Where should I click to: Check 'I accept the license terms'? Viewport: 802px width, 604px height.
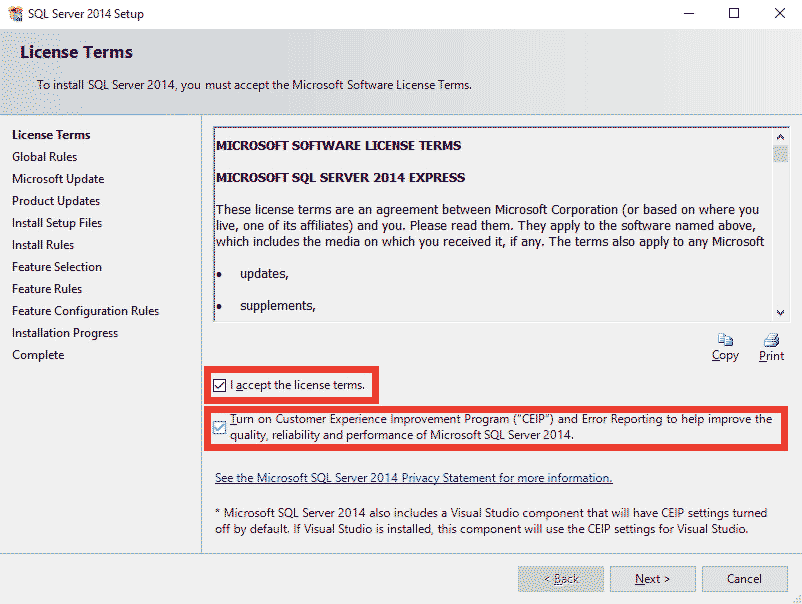pyautogui.click(x=219, y=384)
